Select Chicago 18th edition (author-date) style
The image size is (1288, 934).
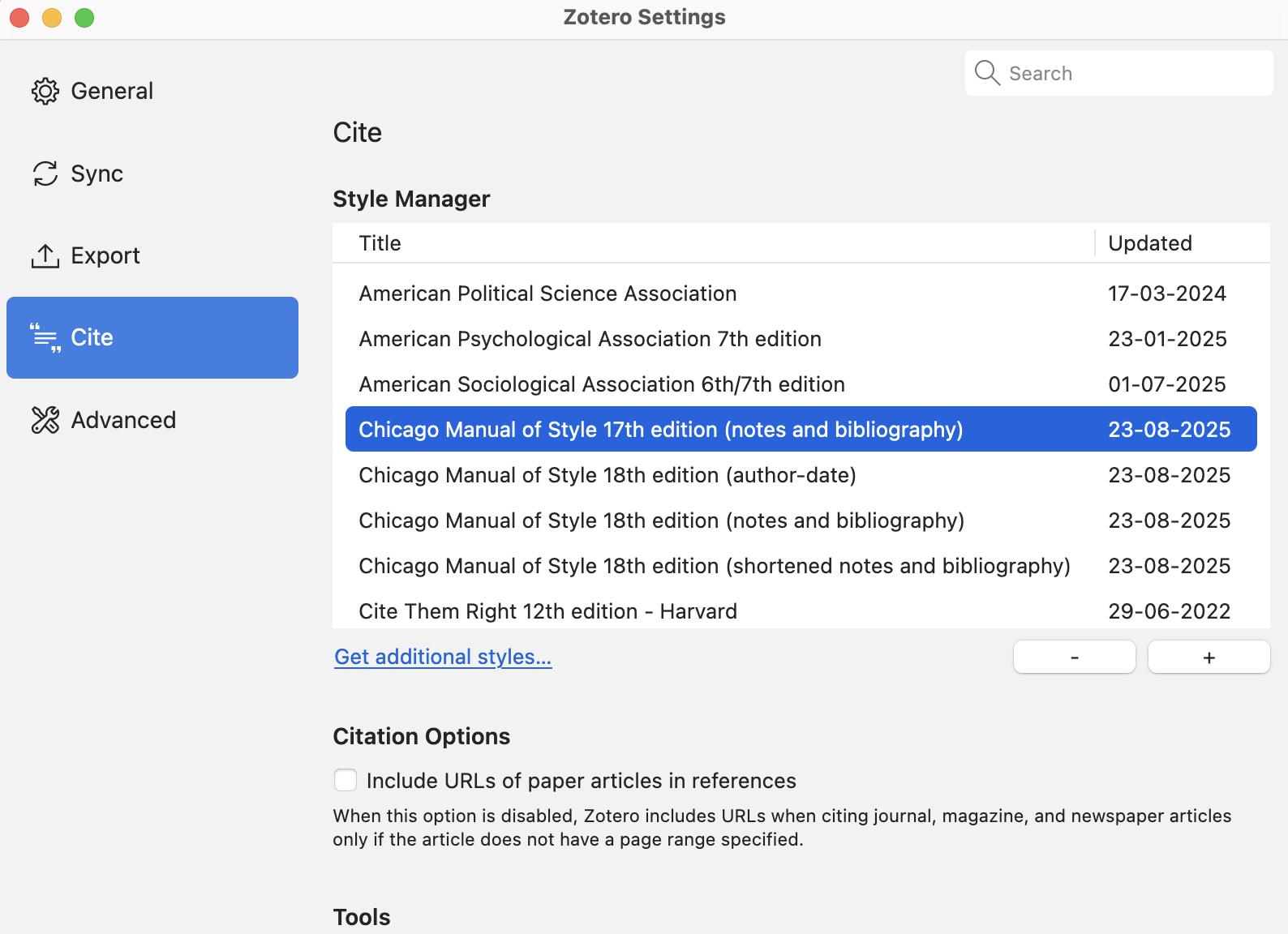point(801,475)
